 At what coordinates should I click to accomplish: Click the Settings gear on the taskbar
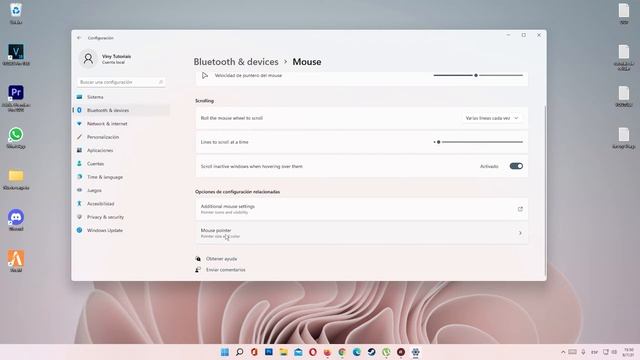416,352
